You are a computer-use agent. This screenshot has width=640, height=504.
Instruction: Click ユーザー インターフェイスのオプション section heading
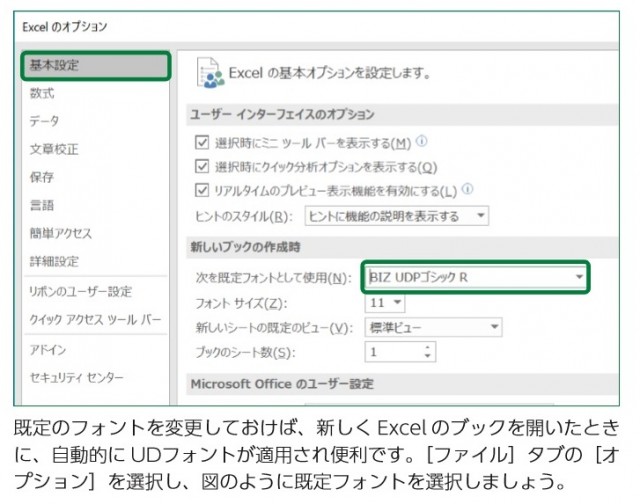pos(282,114)
